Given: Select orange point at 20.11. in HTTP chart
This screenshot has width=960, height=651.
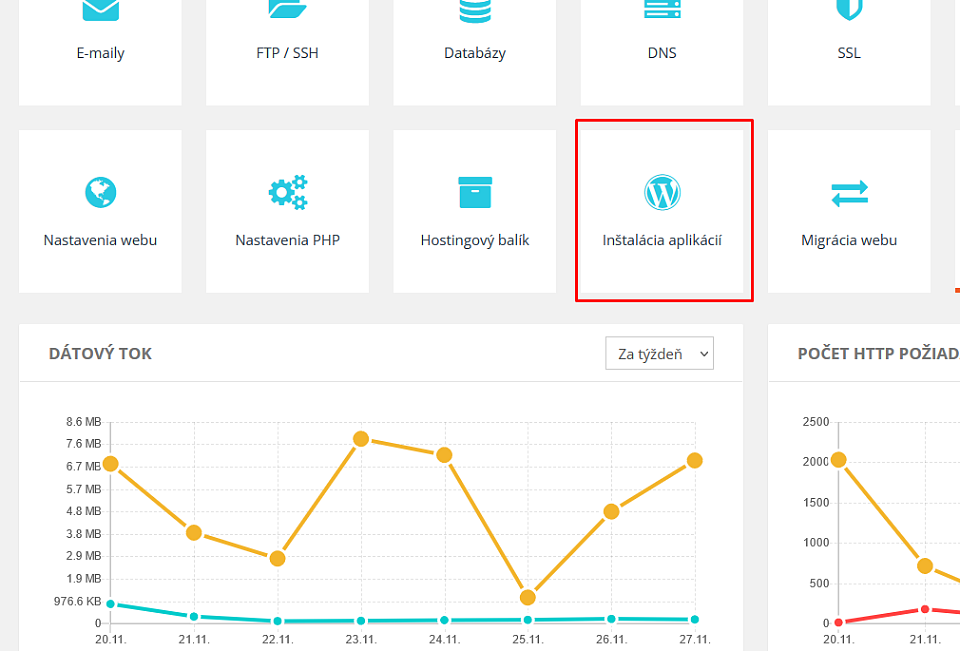Looking at the screenshot, I should tap(839, 459).
